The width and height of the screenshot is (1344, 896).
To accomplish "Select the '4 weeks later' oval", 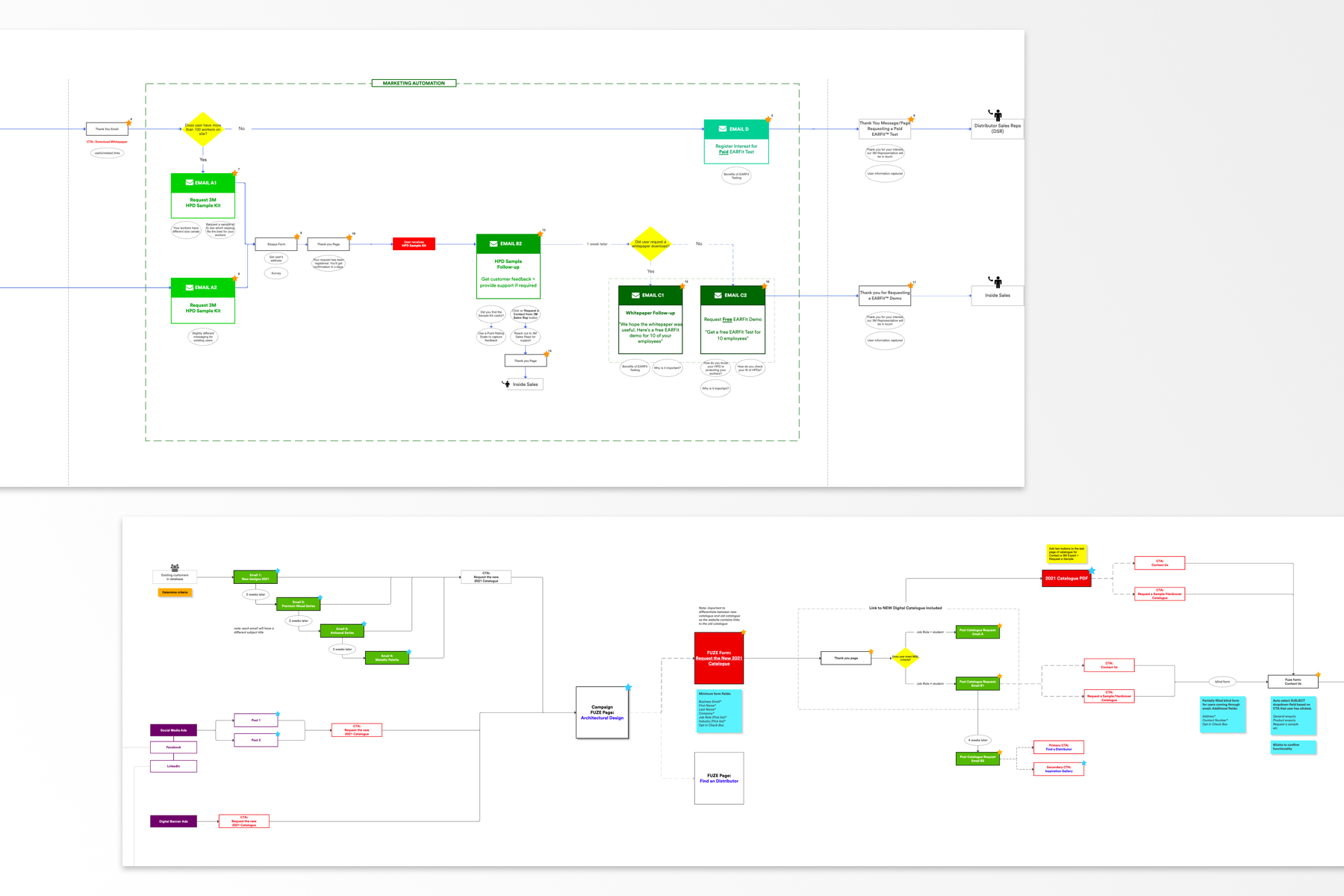I will tap(977, 740).
